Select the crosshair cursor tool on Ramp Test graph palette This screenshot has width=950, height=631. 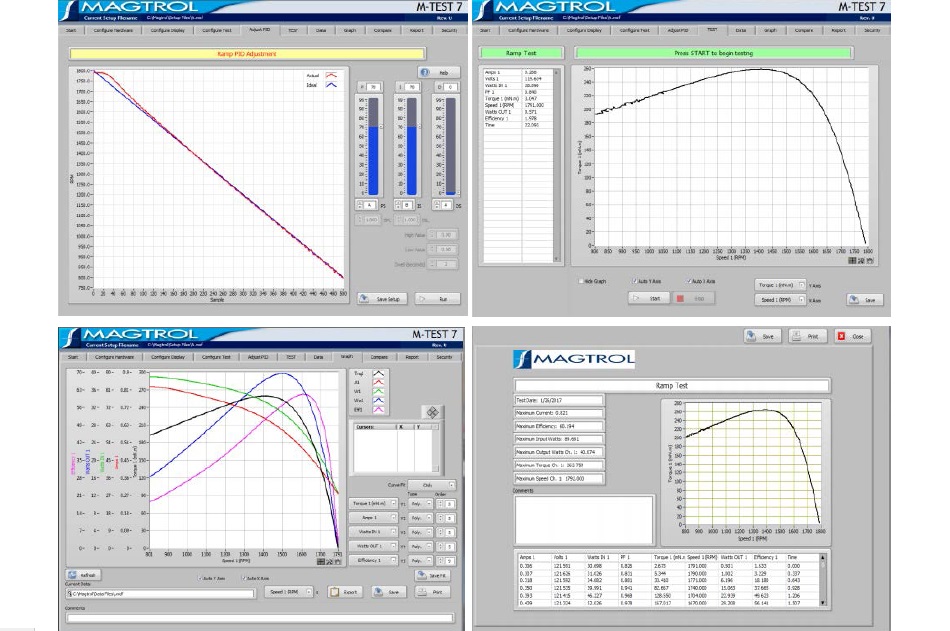tap(852, 261)
